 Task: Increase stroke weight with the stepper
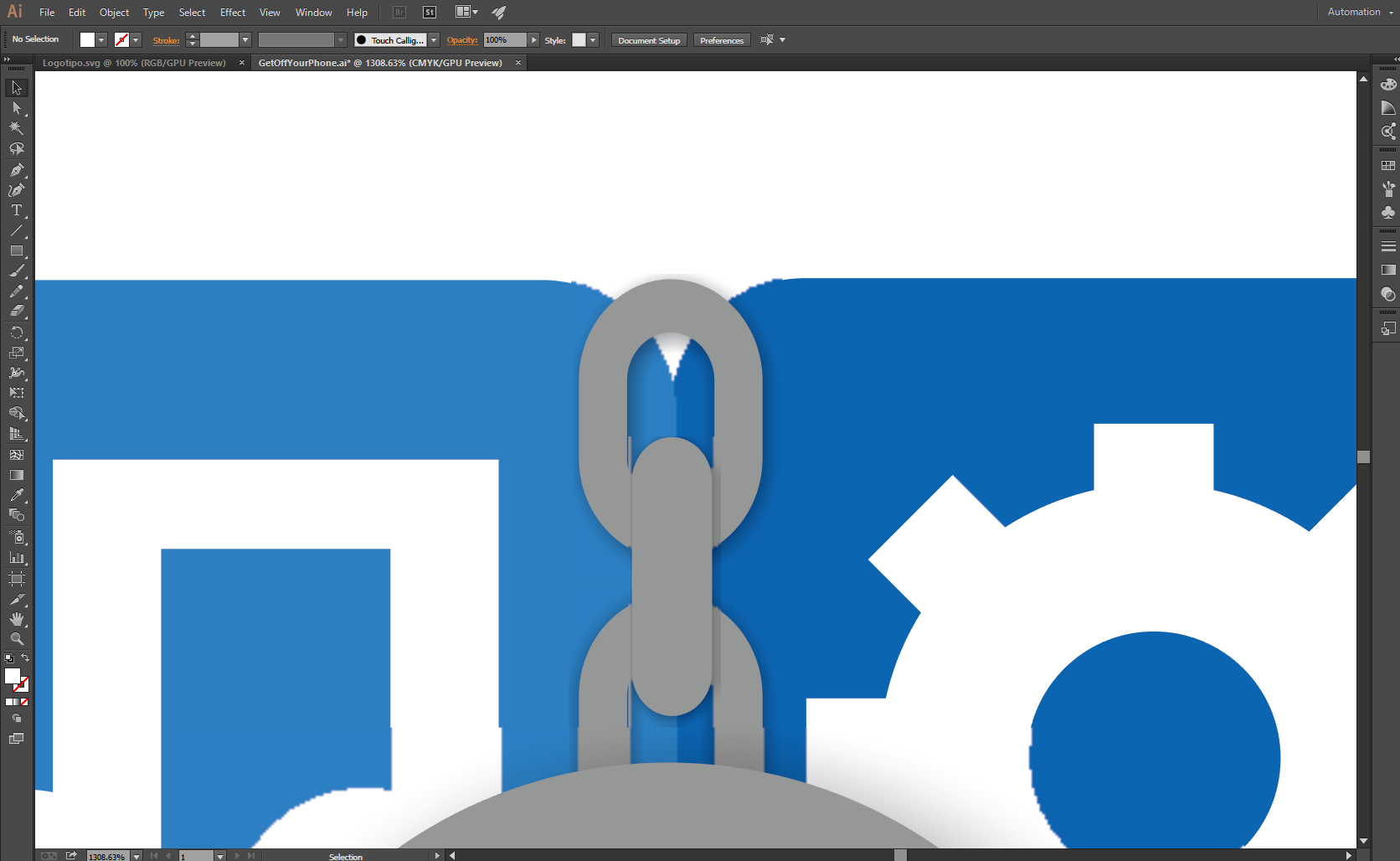[192, 36]
